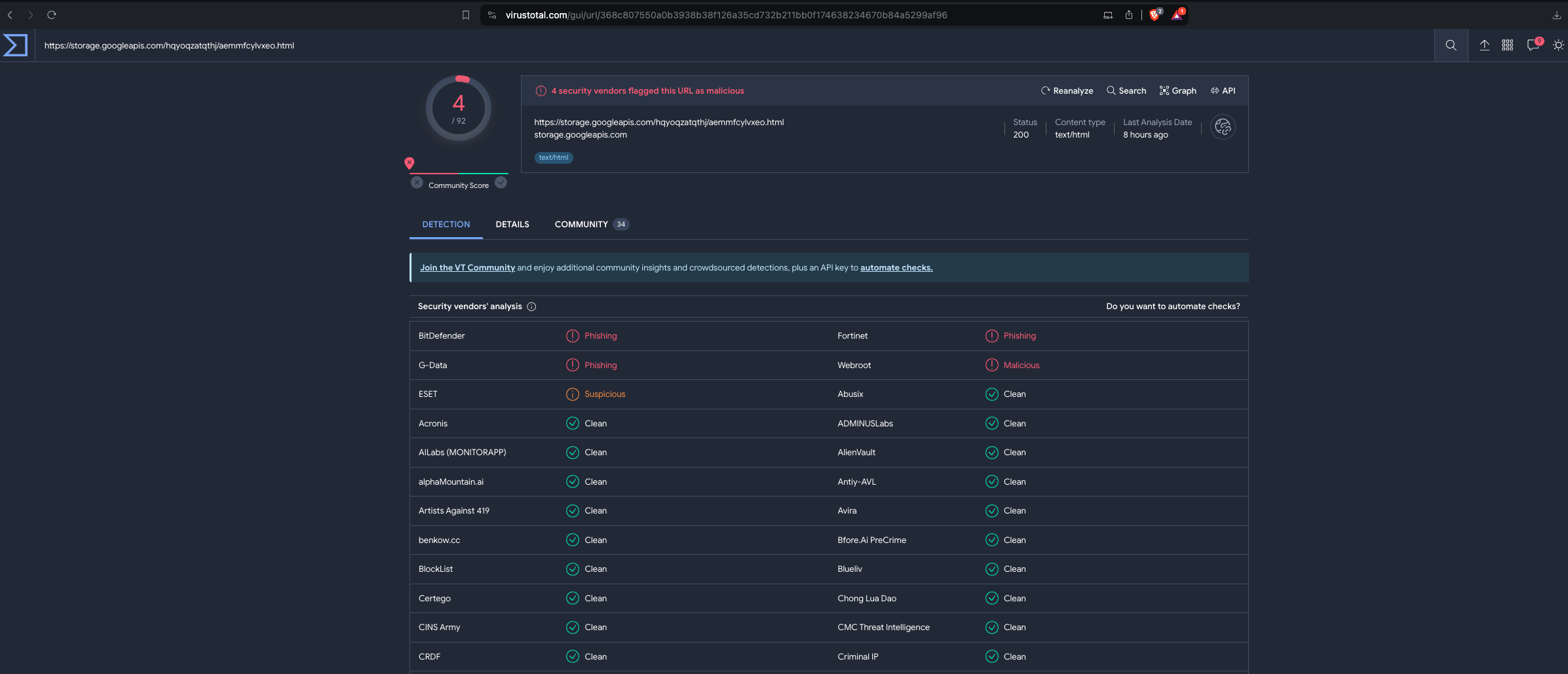Open Graph view for this URL
The width and height of the screenshot is (1568, 674).
point(1177,91)
